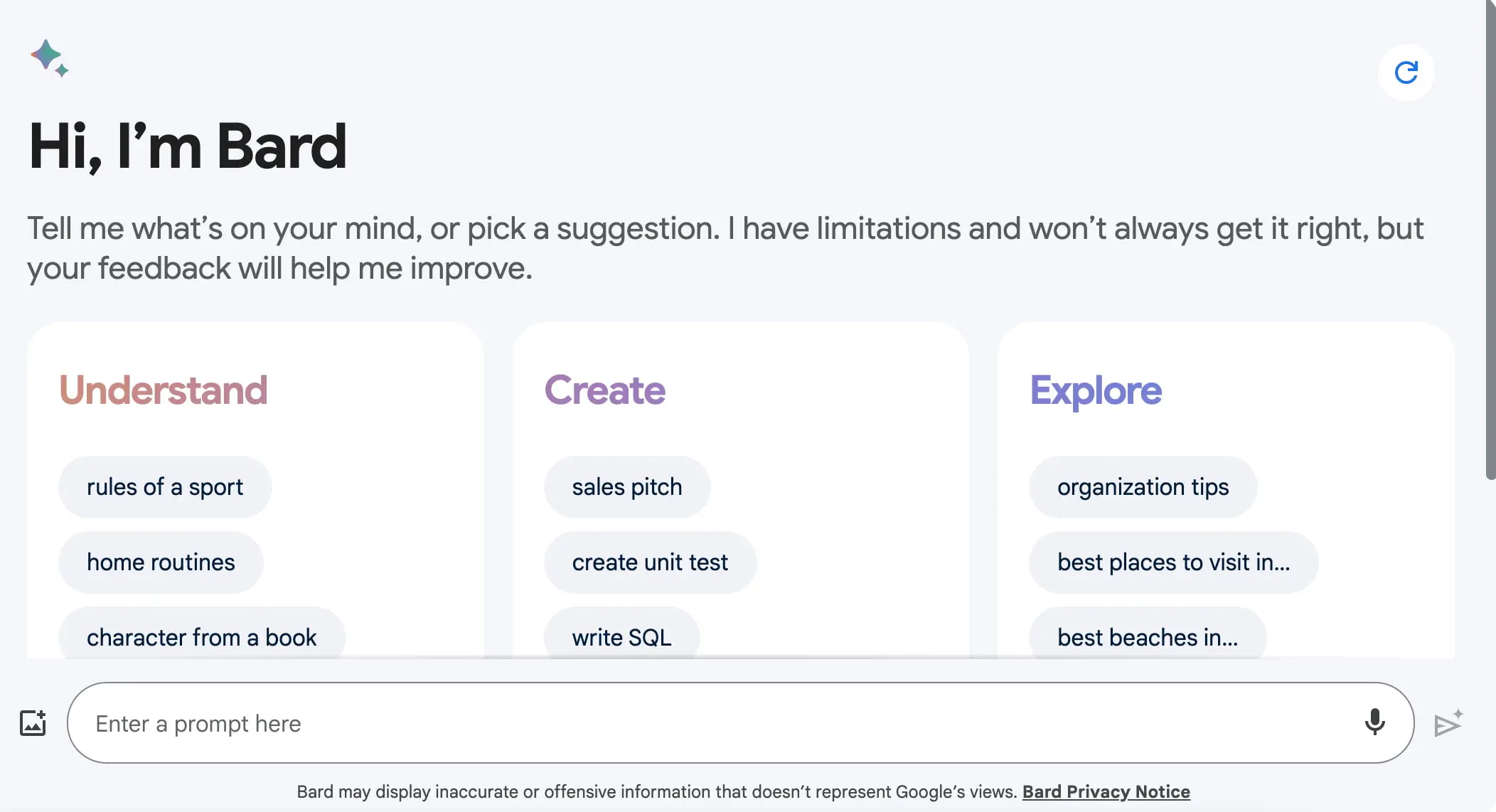Choose "best places to visit in..." suggestion
Image resolution: width=1496 pixels, height=812 pixels.
(1173, 562)
